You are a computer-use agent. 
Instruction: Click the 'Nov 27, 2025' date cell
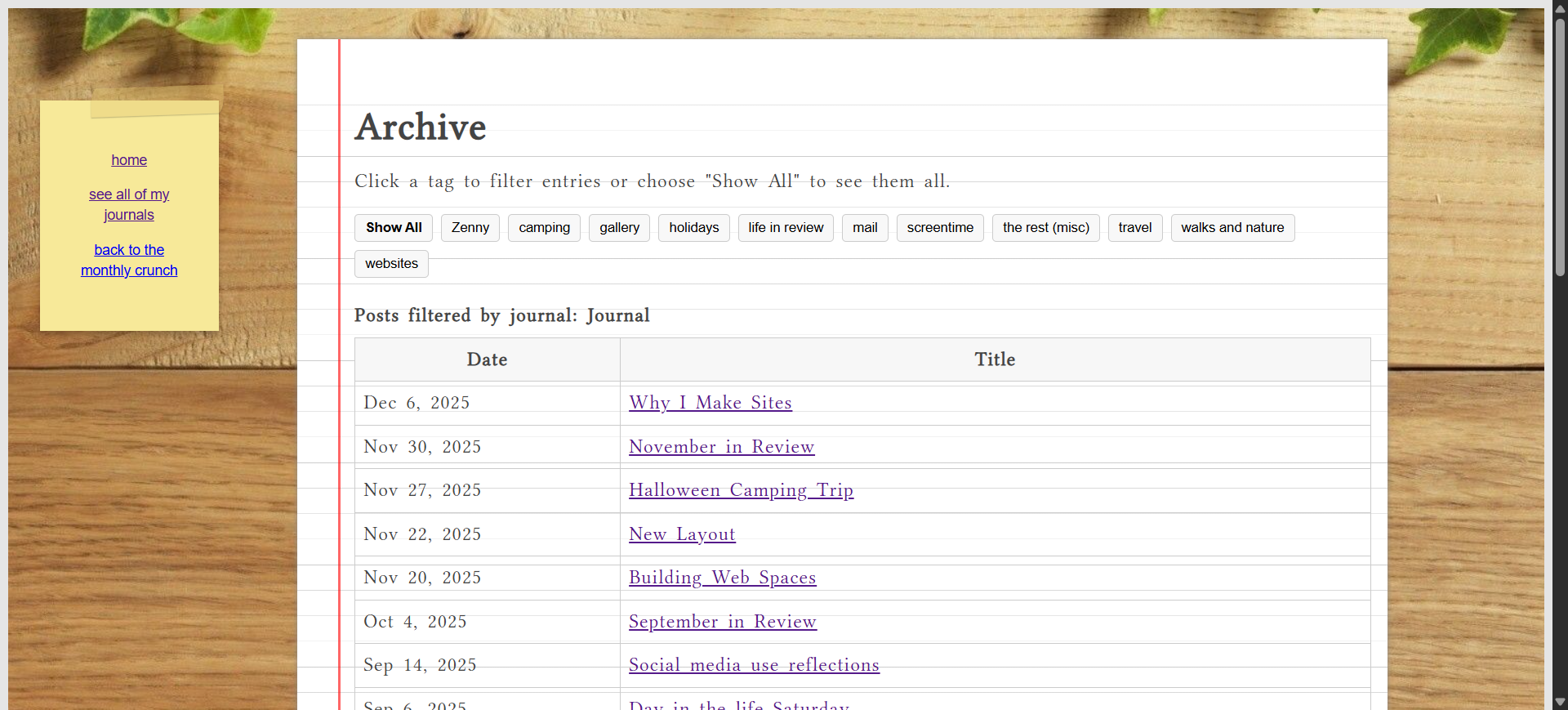(488, 490)
